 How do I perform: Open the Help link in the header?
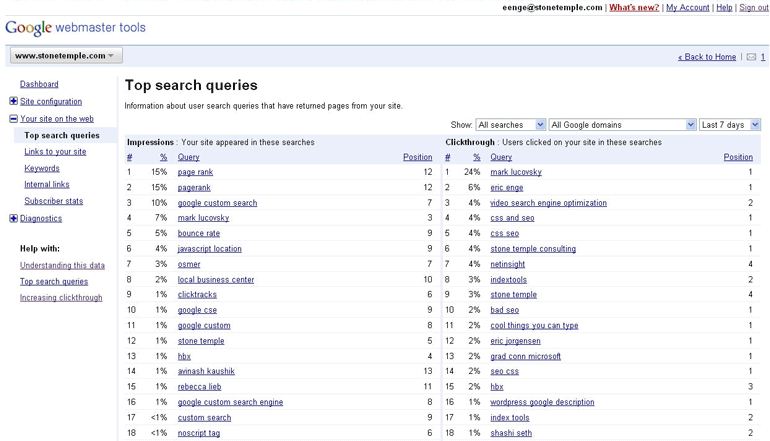point(724,7)
